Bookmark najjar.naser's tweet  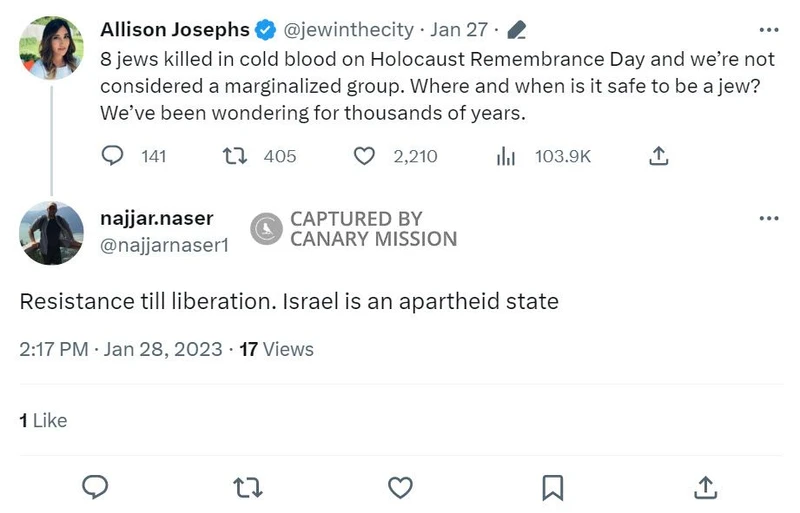[552, 487]
